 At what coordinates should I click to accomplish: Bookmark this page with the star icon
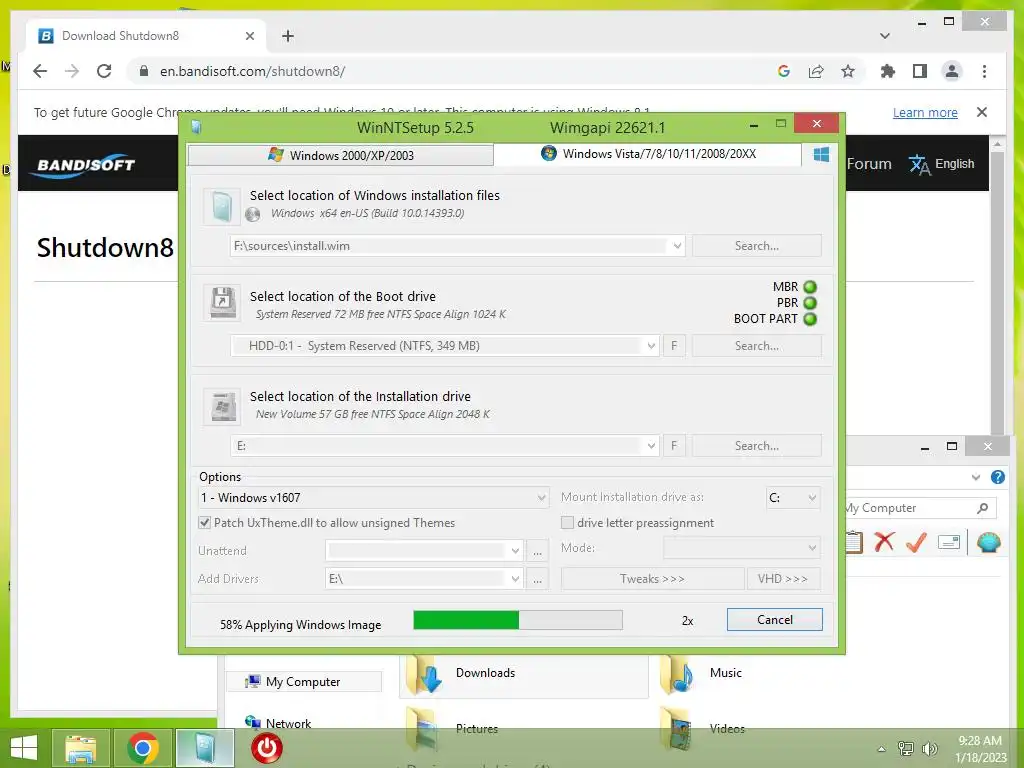coord(848,71)
